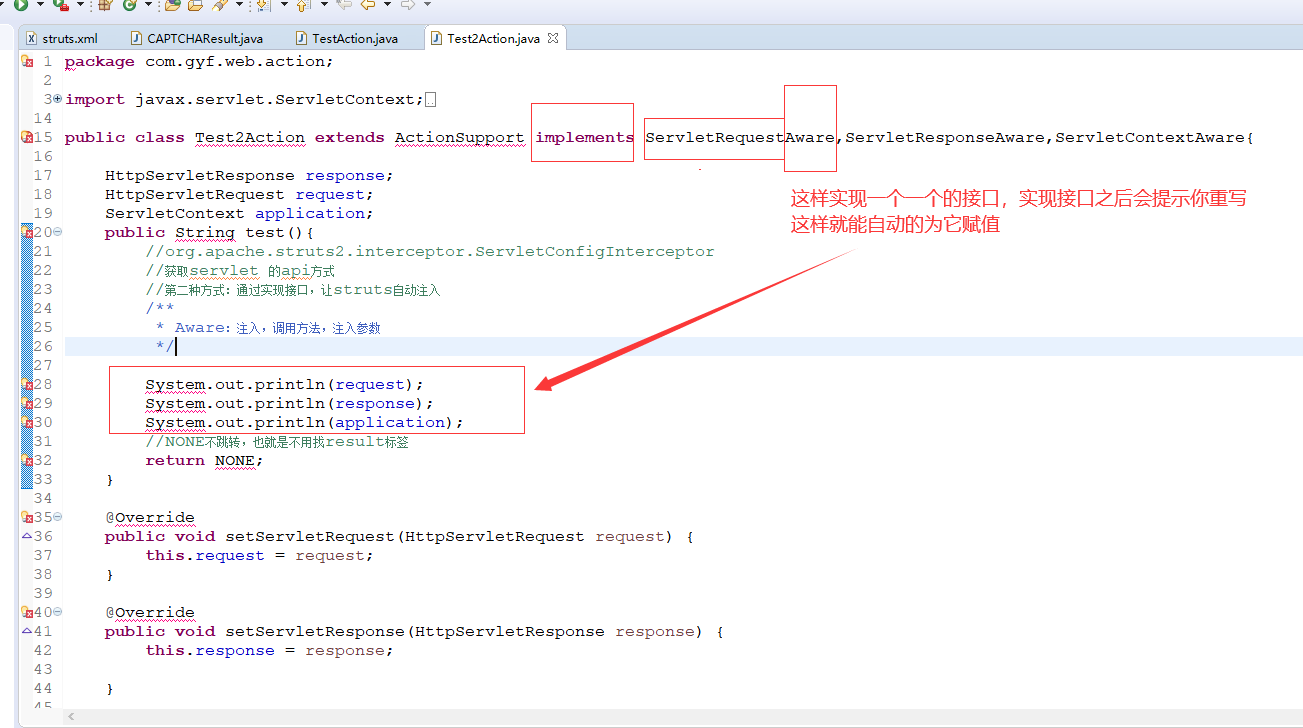Click System.out.println(request) on line 28
1303x728 pixels.
(x=285, y=385)
